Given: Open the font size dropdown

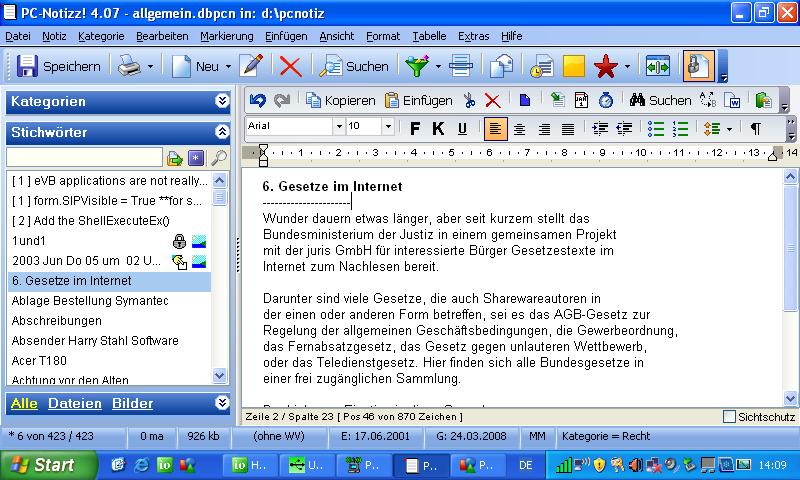Looking at the screenshot, I should point(387,127).
